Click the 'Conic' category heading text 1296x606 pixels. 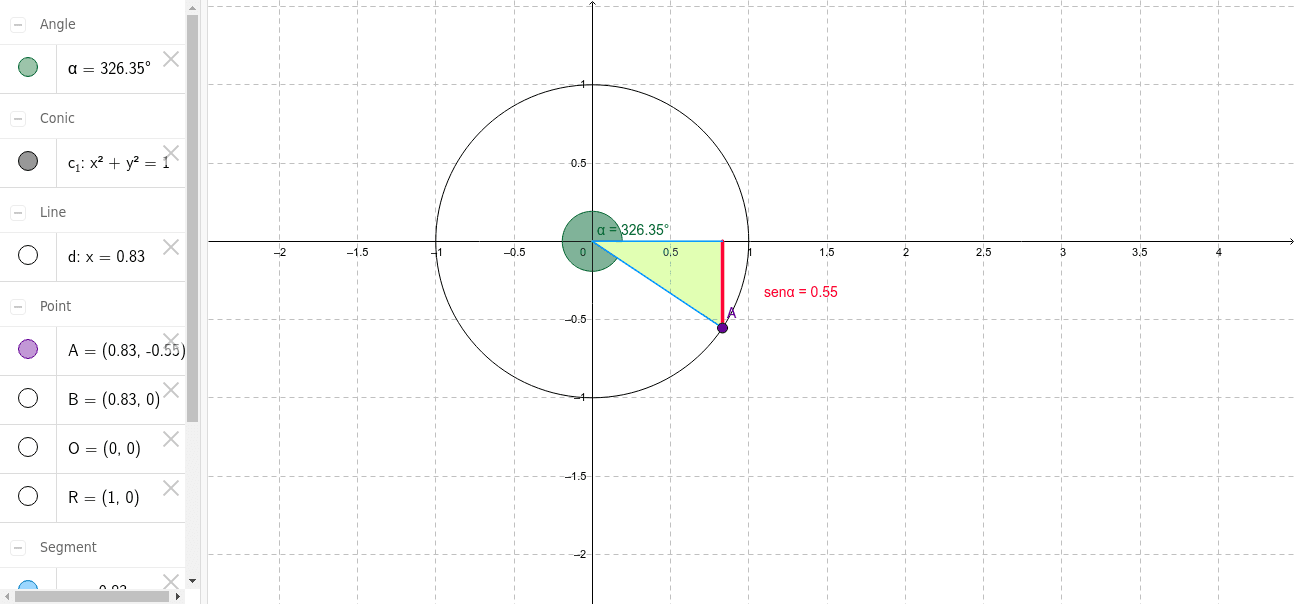click(57, 118)
